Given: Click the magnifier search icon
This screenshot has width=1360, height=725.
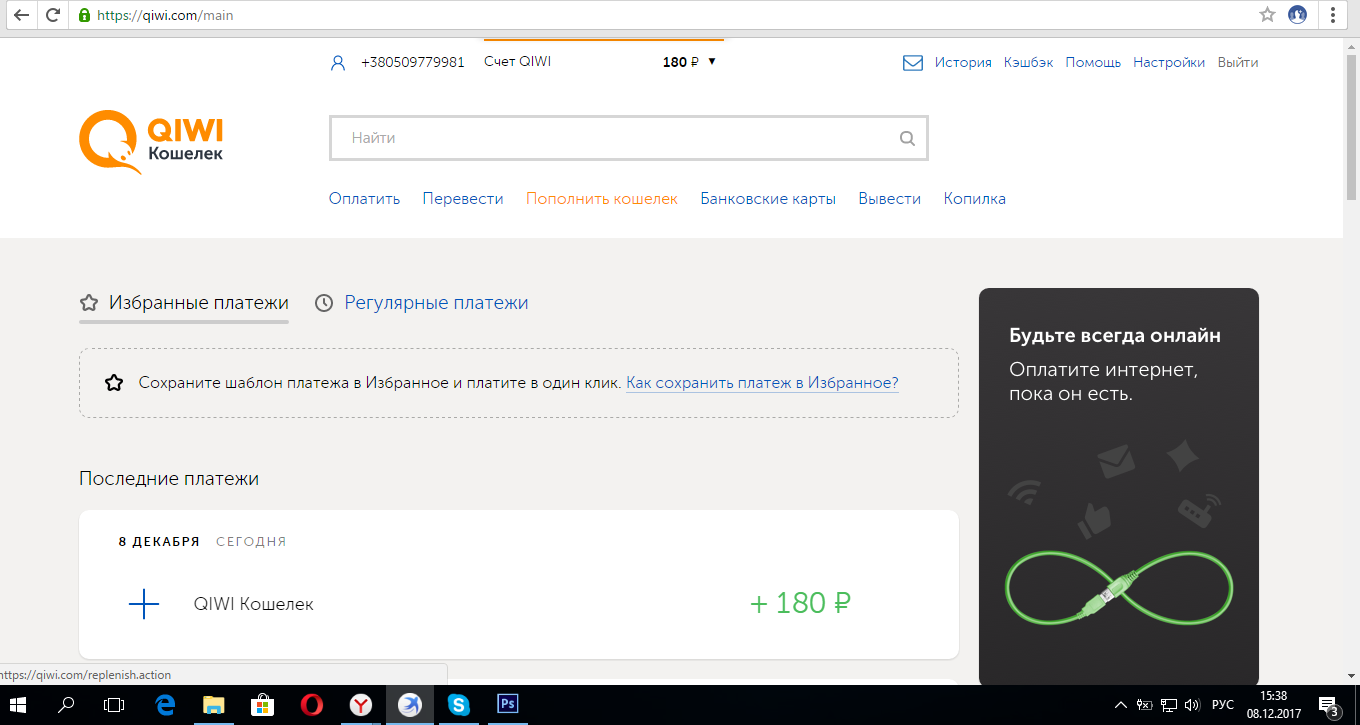Looking at the screenshot, I should click(x=907, y=139).
